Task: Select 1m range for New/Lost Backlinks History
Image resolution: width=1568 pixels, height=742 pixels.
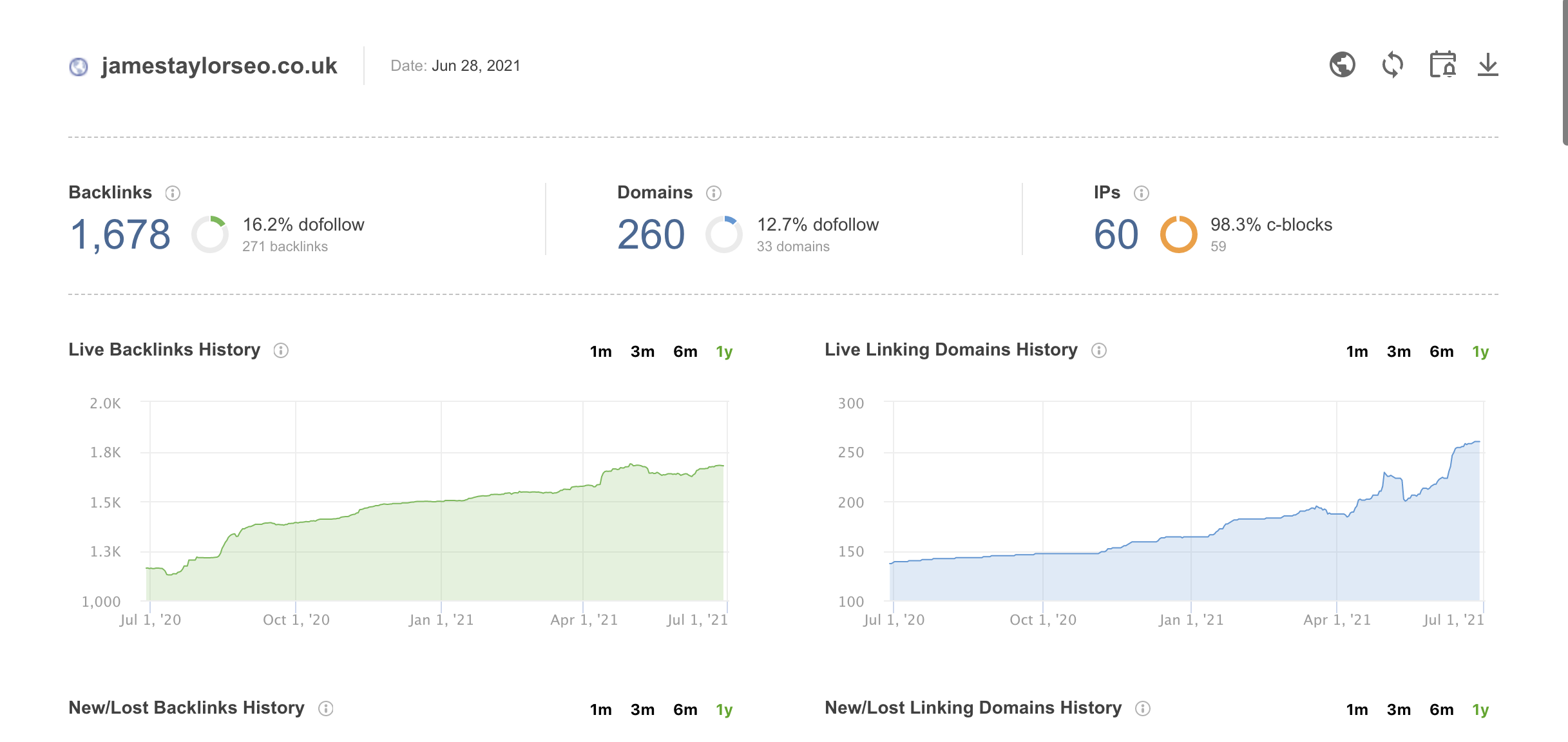Action: [x=601, y=709]
